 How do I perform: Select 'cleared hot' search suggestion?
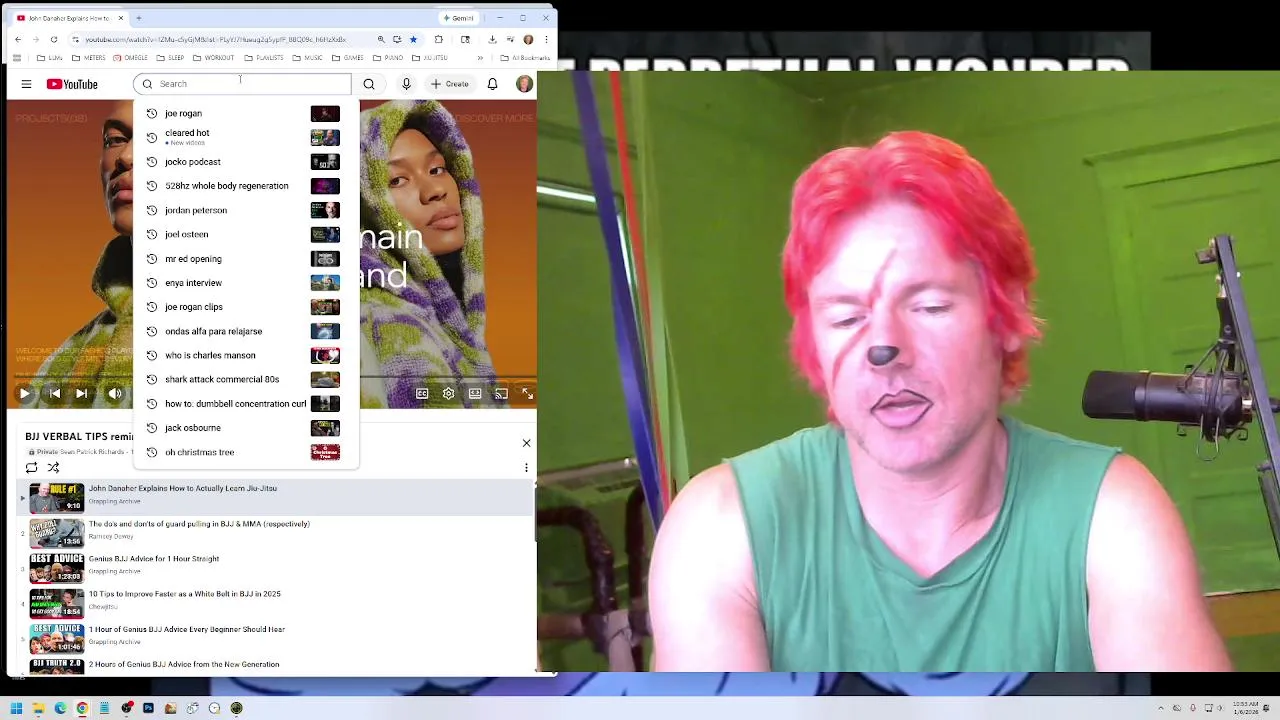pos(246,137)
